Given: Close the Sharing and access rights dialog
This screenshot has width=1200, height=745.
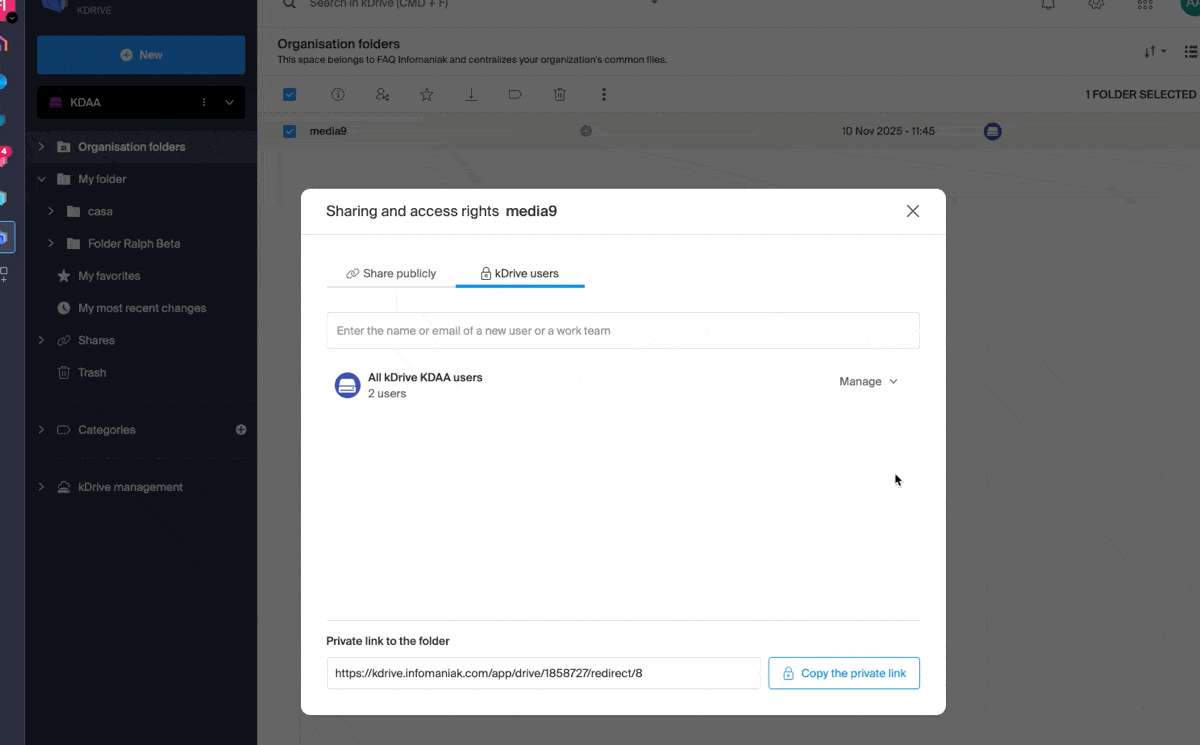Looking at the screenshot, I should (x=912, y=211).
